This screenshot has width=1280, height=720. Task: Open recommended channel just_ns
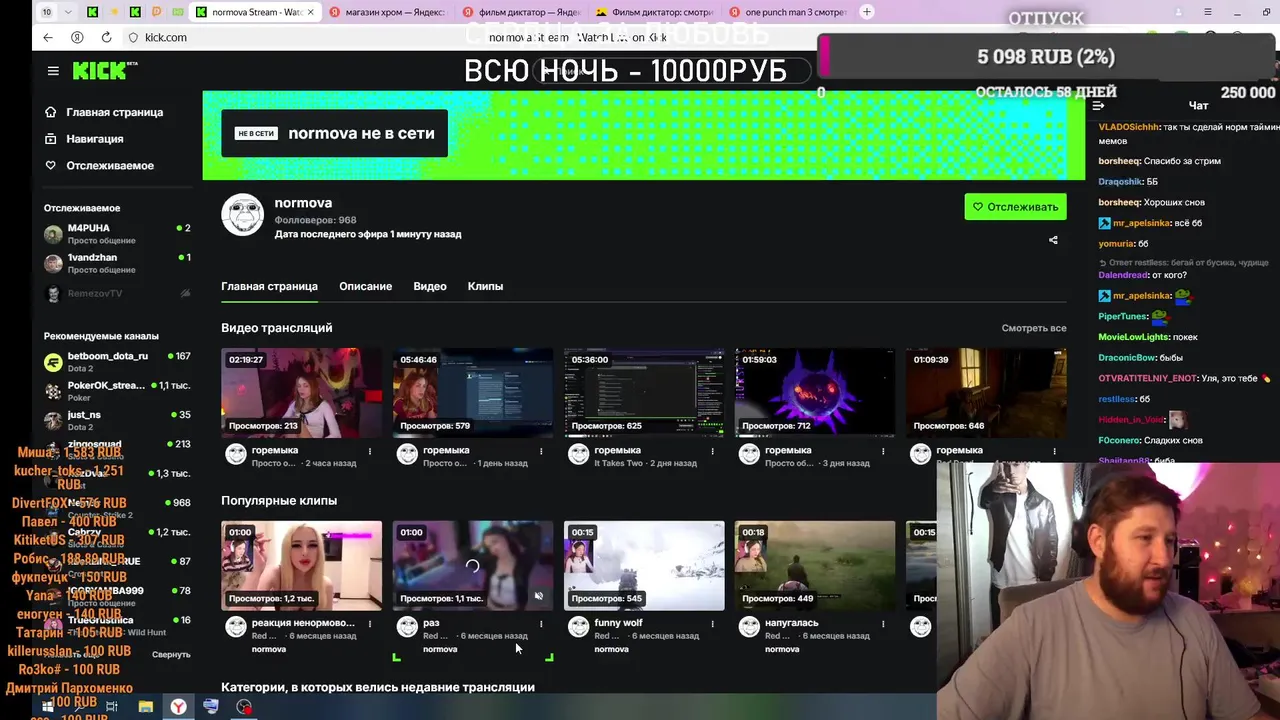click(116, 420)
